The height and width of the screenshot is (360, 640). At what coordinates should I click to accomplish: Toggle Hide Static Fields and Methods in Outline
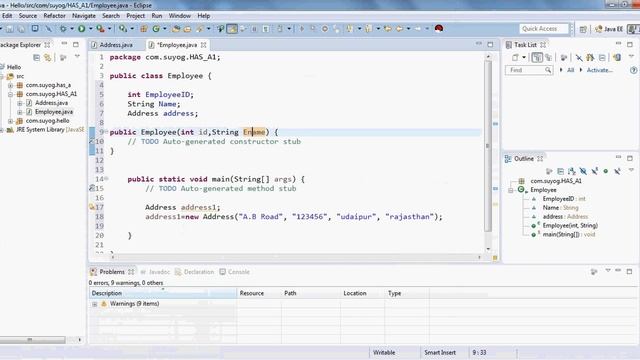[x=594, y=171]
